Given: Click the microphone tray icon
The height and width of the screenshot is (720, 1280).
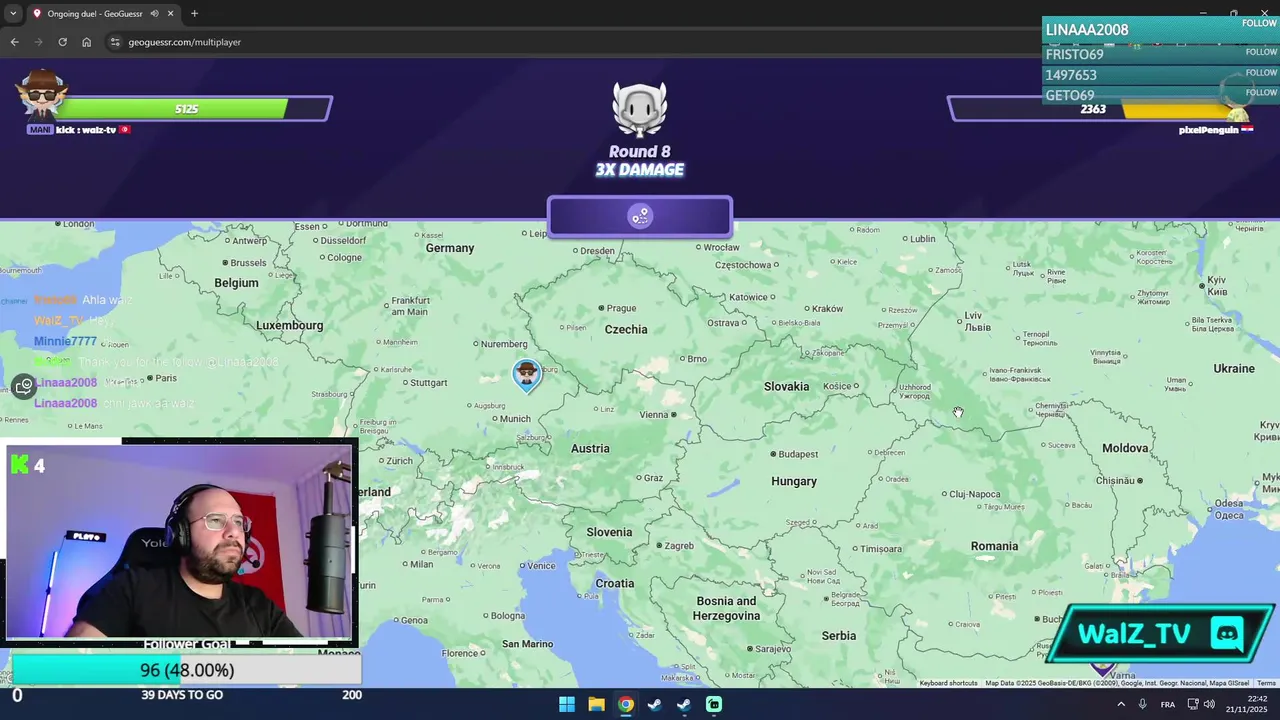Looking at the screenshot, I should pos(1142,704).
